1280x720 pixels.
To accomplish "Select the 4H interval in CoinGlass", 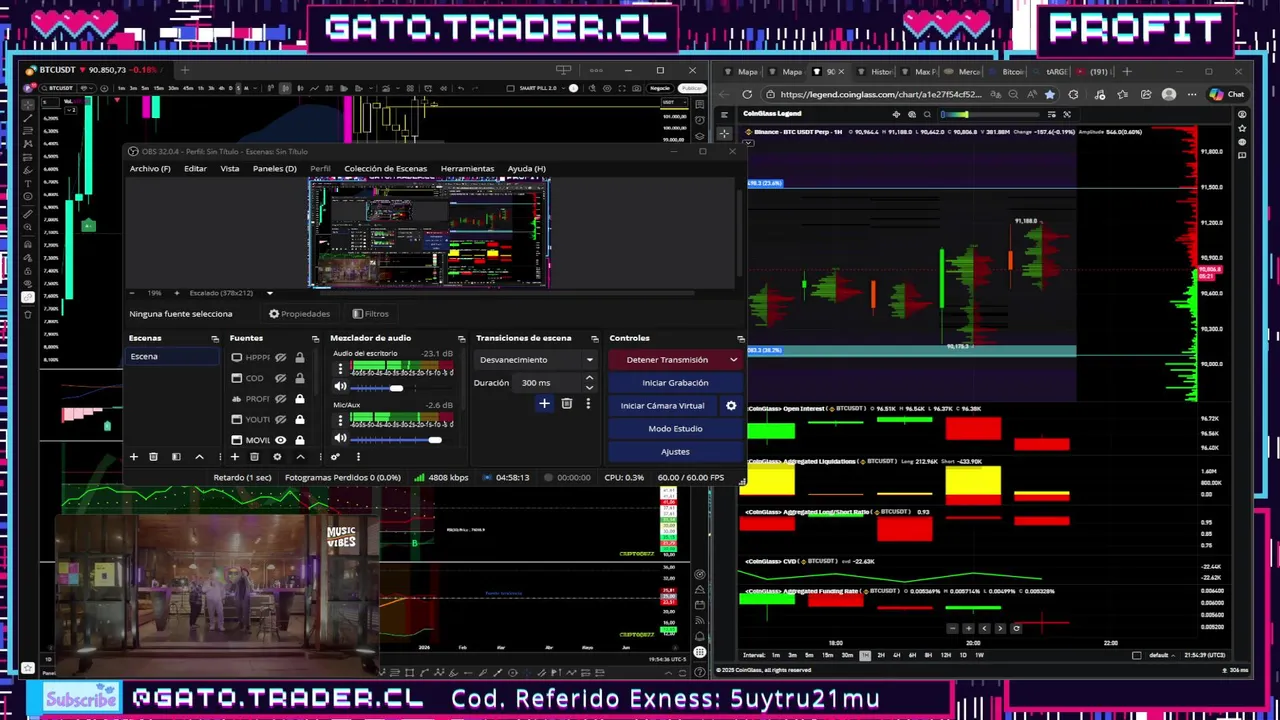I will [896, 656].
